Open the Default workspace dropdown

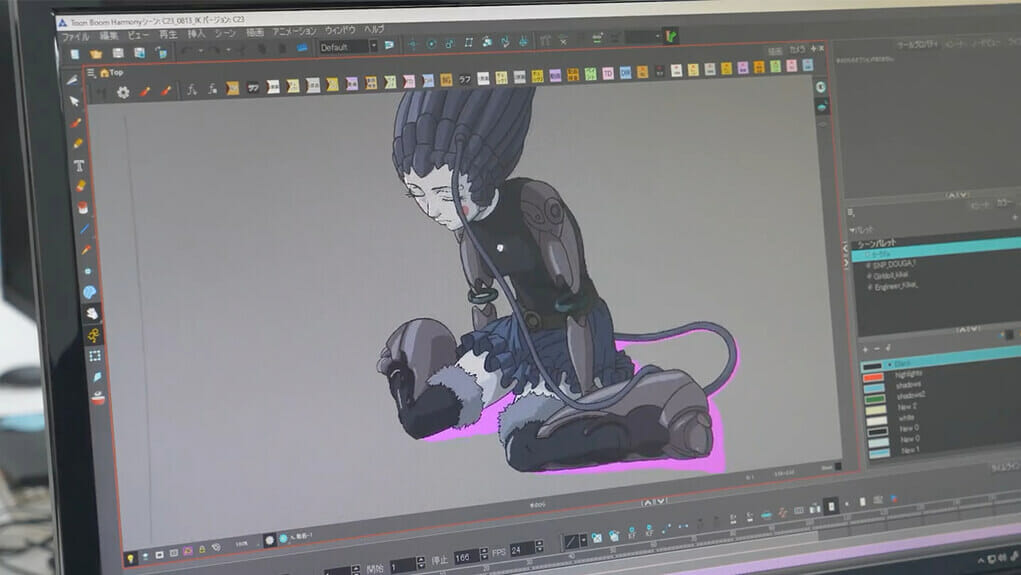pos(348,47)
